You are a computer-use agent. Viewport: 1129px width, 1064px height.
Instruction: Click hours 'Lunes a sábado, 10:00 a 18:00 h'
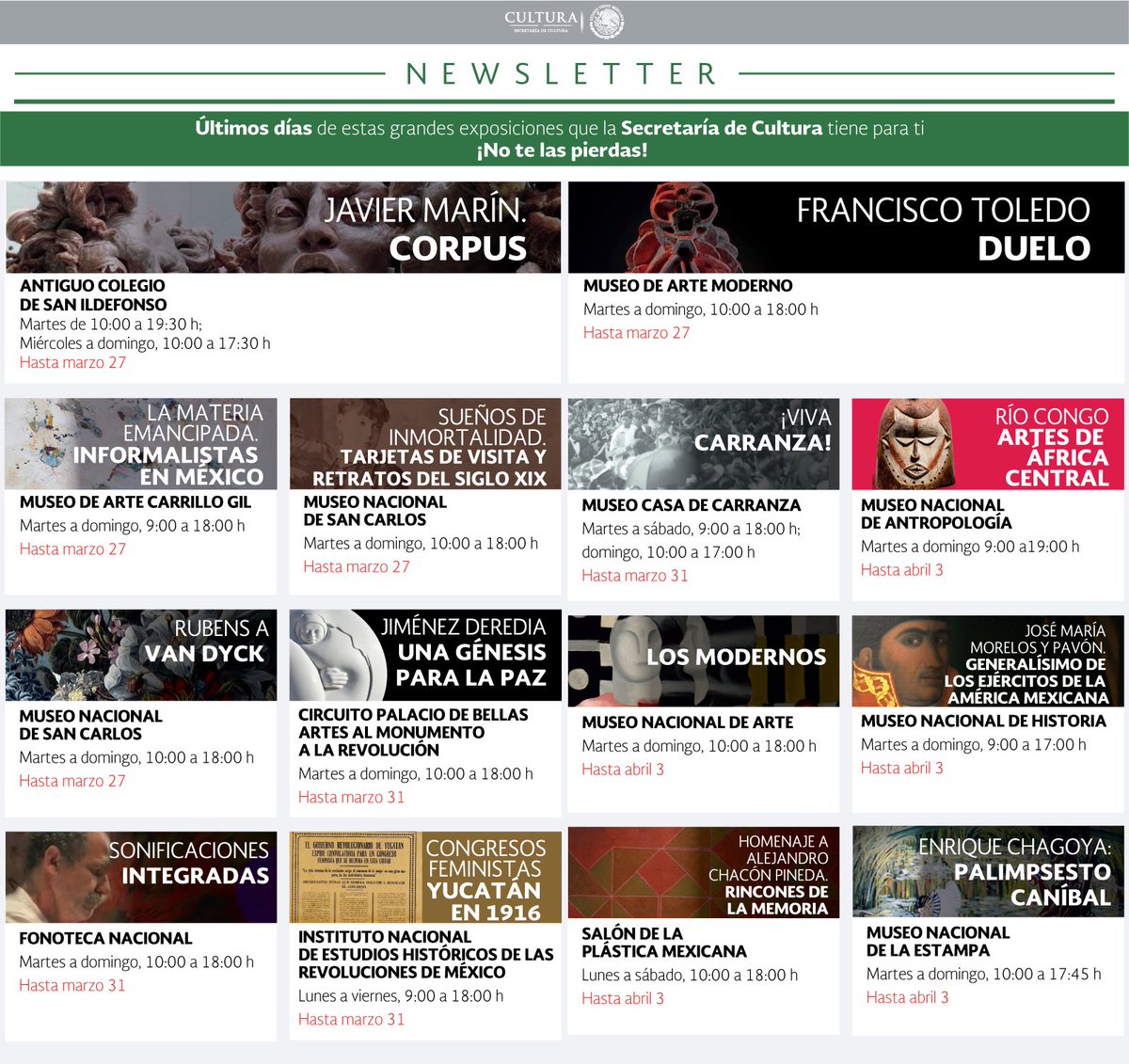coord(690,976)
